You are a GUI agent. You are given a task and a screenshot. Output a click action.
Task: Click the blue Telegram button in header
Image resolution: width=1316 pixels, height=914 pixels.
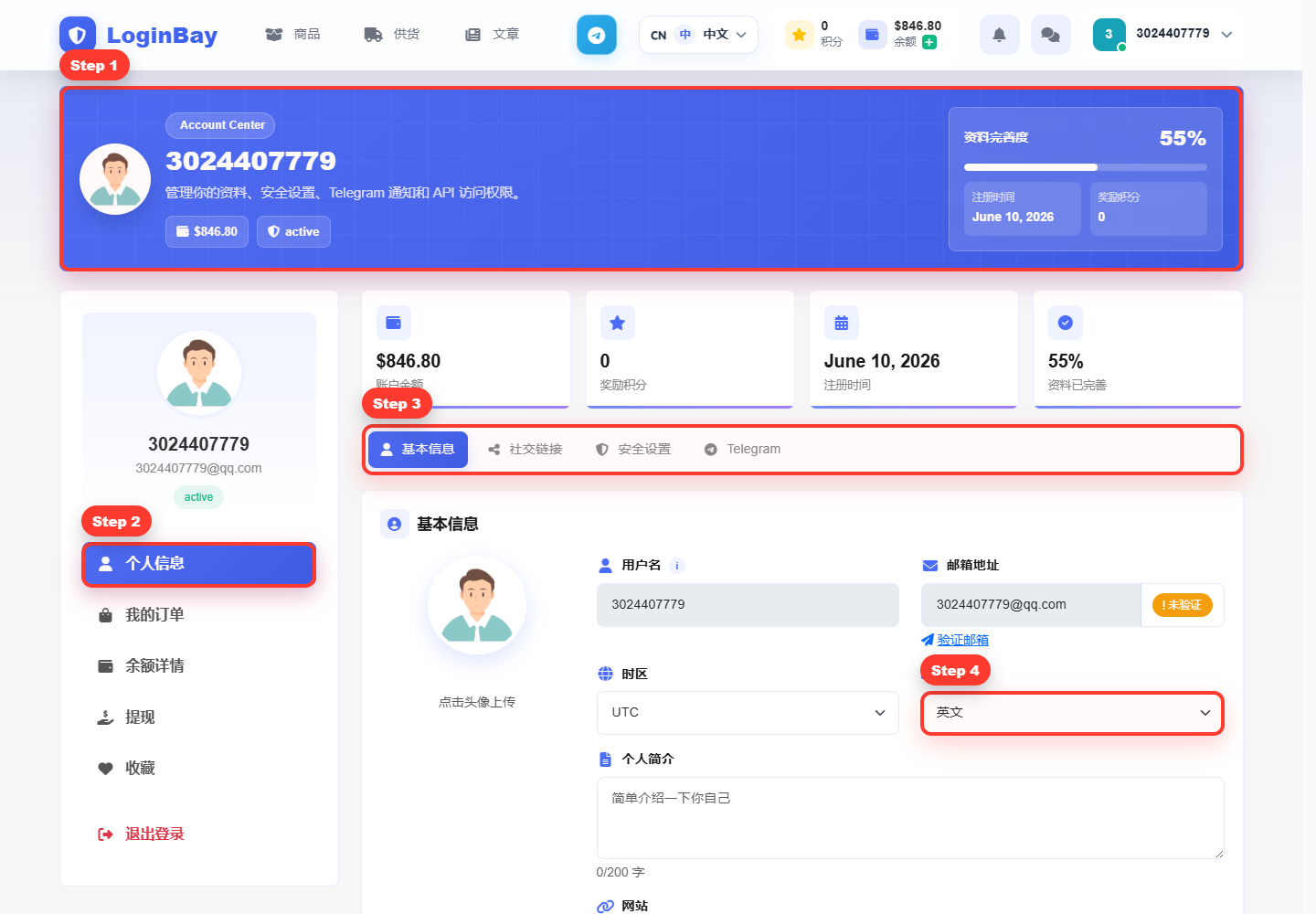(597, 35)
